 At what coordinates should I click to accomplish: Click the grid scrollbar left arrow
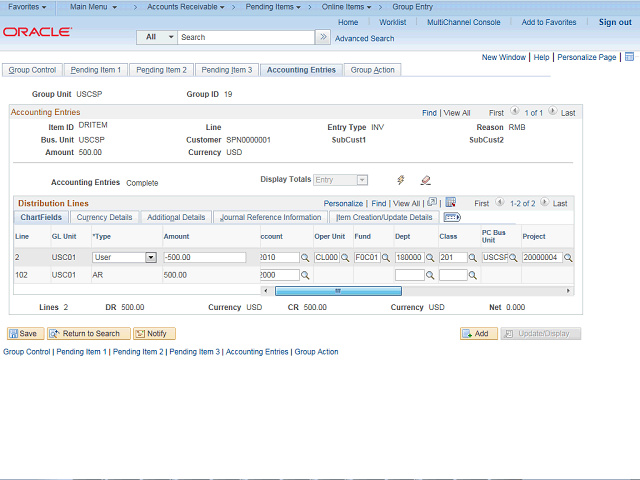point(266,291)
